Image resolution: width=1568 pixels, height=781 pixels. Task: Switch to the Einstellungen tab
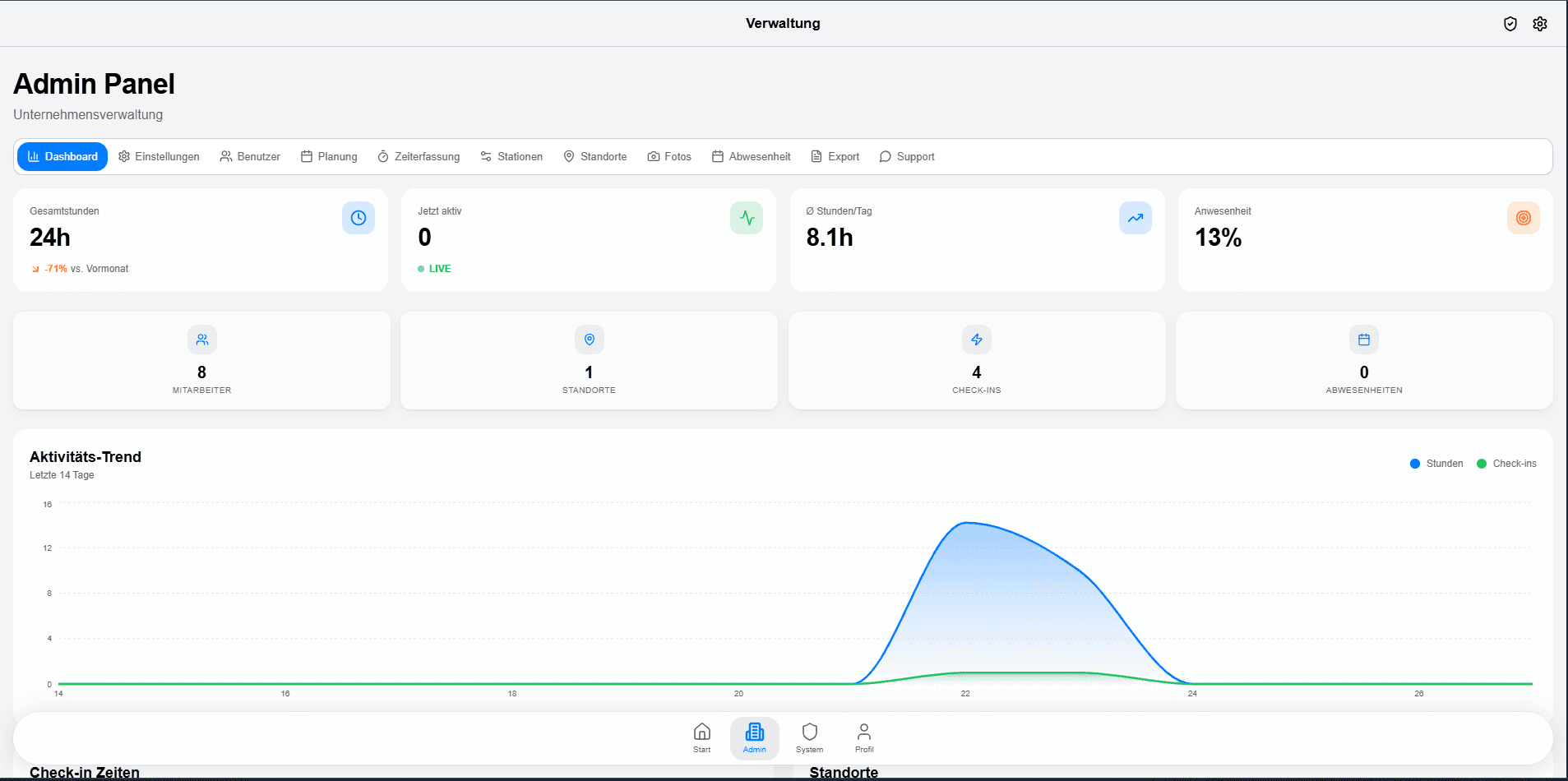click(x=159, y=156)
